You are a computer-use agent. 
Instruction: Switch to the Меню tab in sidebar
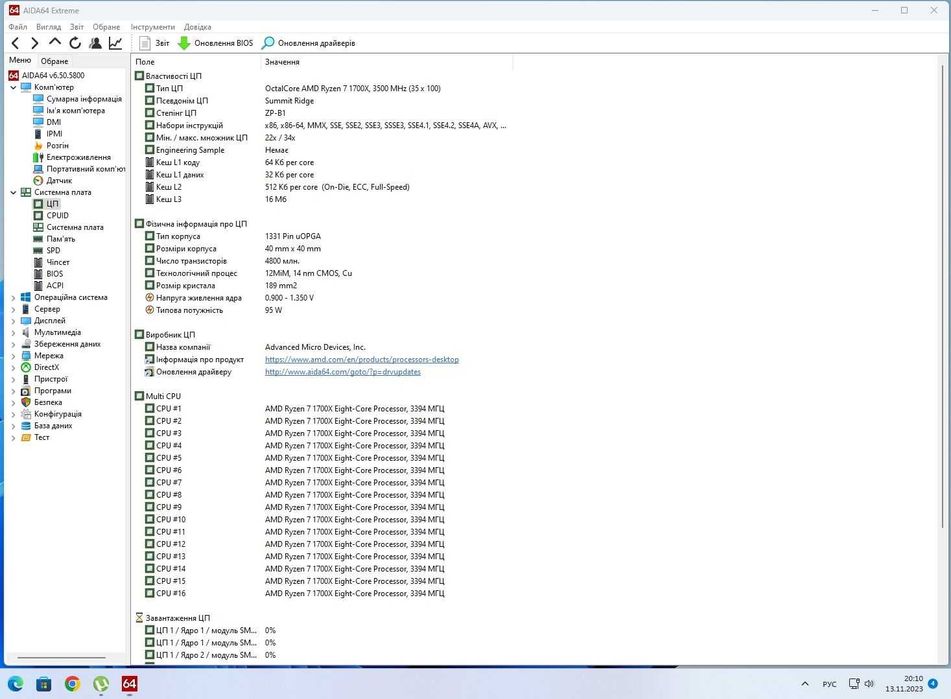pos(20,60)
